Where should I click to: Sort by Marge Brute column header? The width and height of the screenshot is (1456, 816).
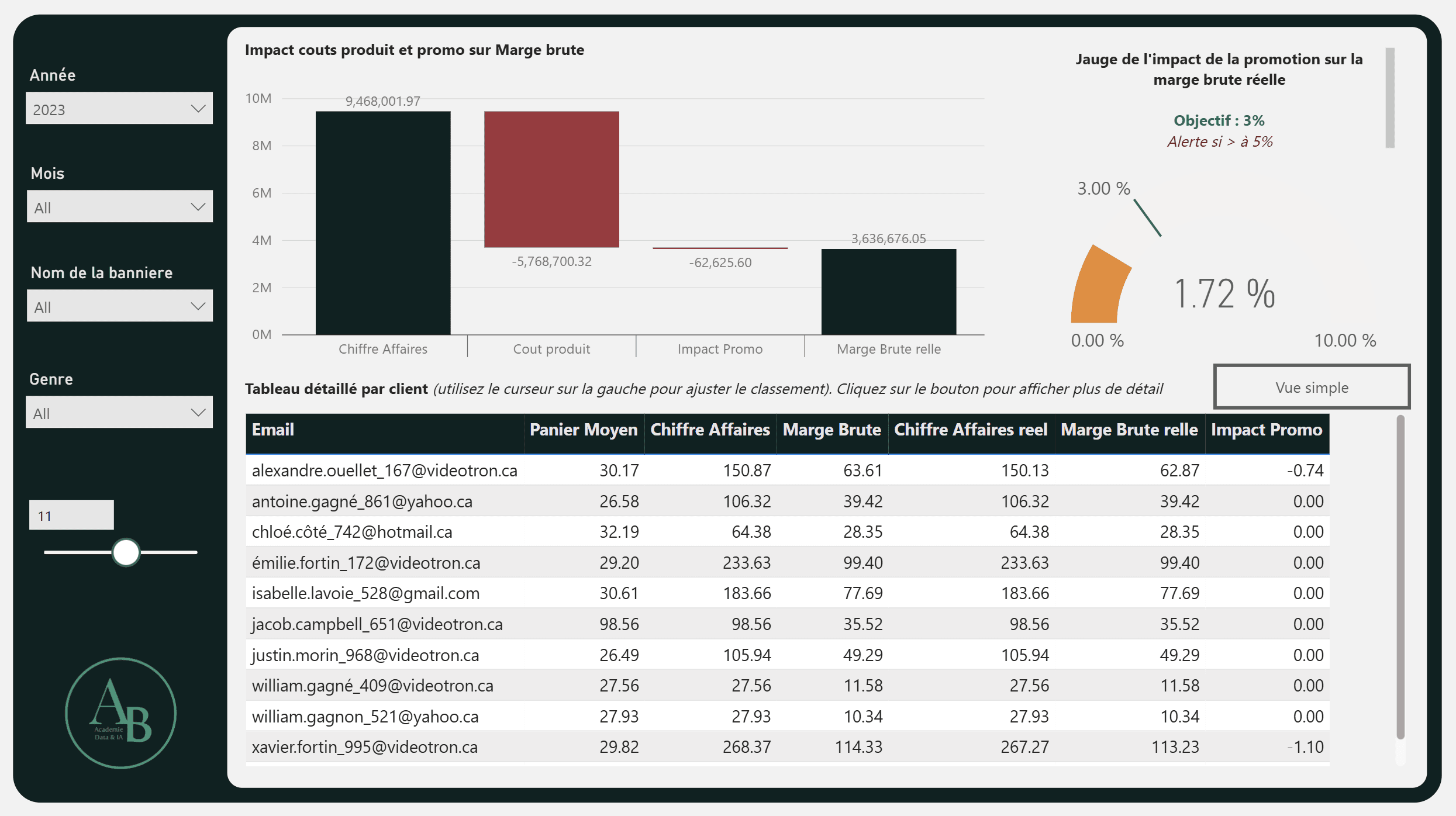pyautogui.click(x=831, y=430)
